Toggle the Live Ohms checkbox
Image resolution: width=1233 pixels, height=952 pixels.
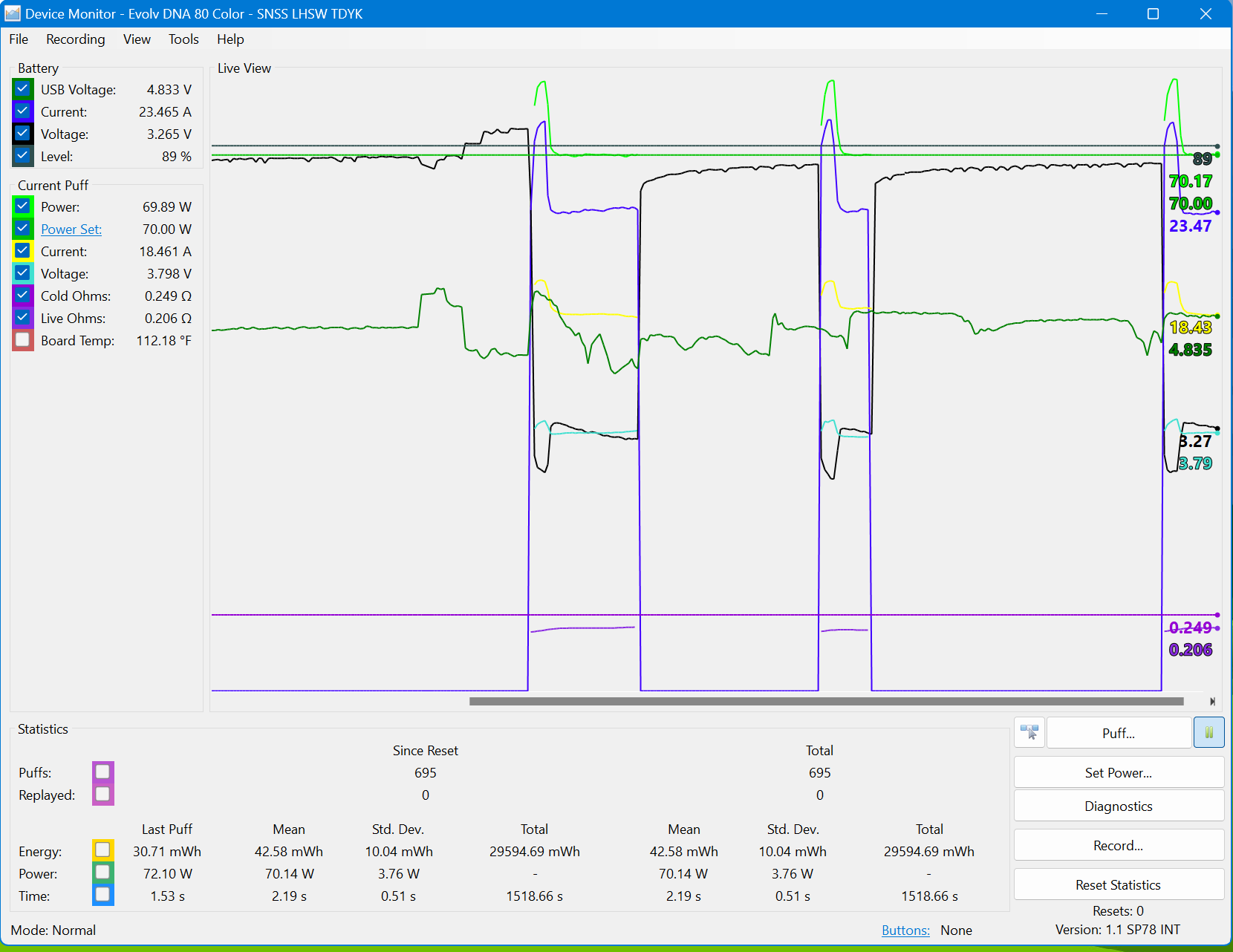pyautogui.click(x=23, y=318)
